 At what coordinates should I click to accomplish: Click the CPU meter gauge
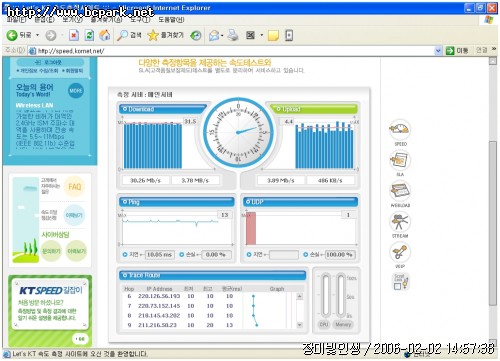(x=326, y=296)
